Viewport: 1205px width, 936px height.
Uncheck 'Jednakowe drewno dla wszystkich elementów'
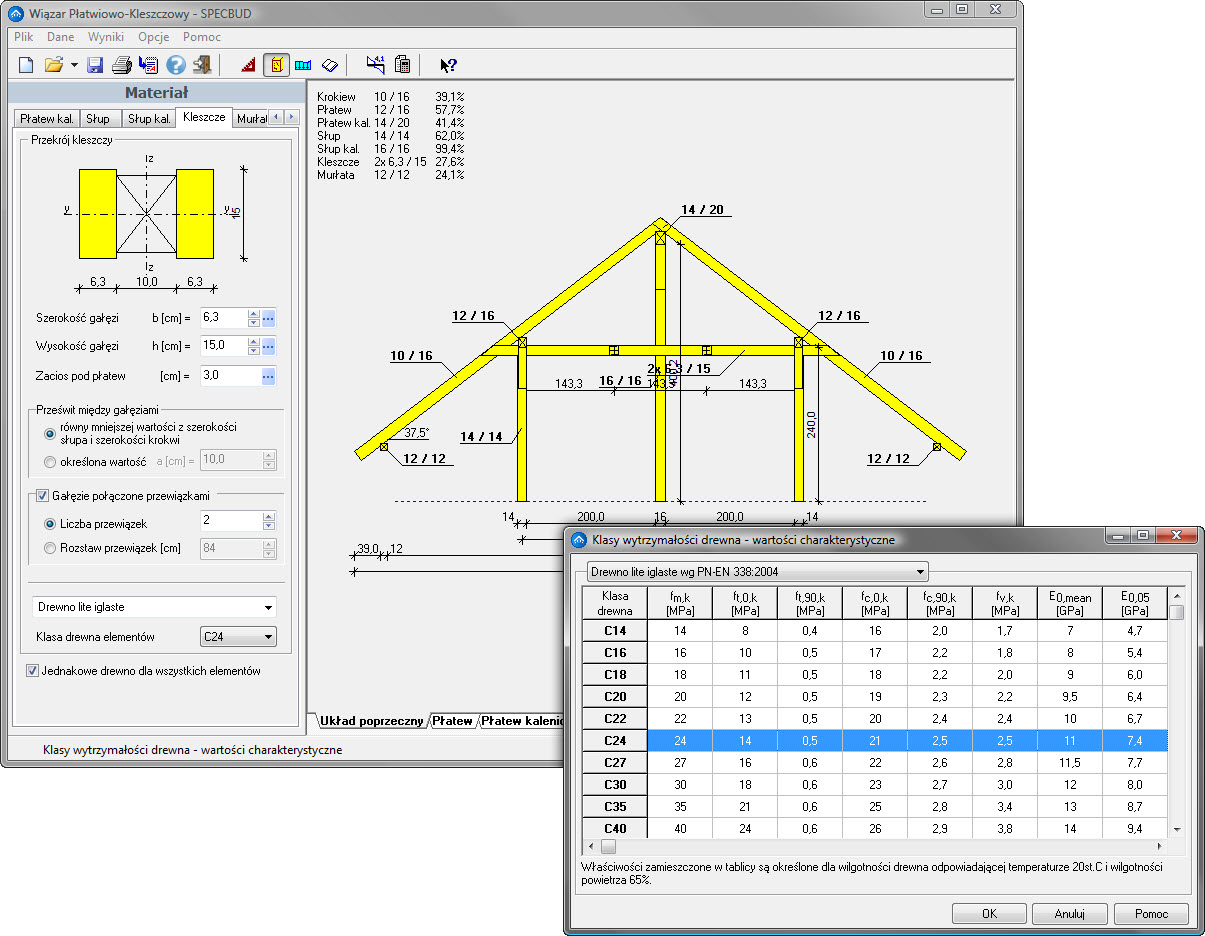[x=33, y=671]
